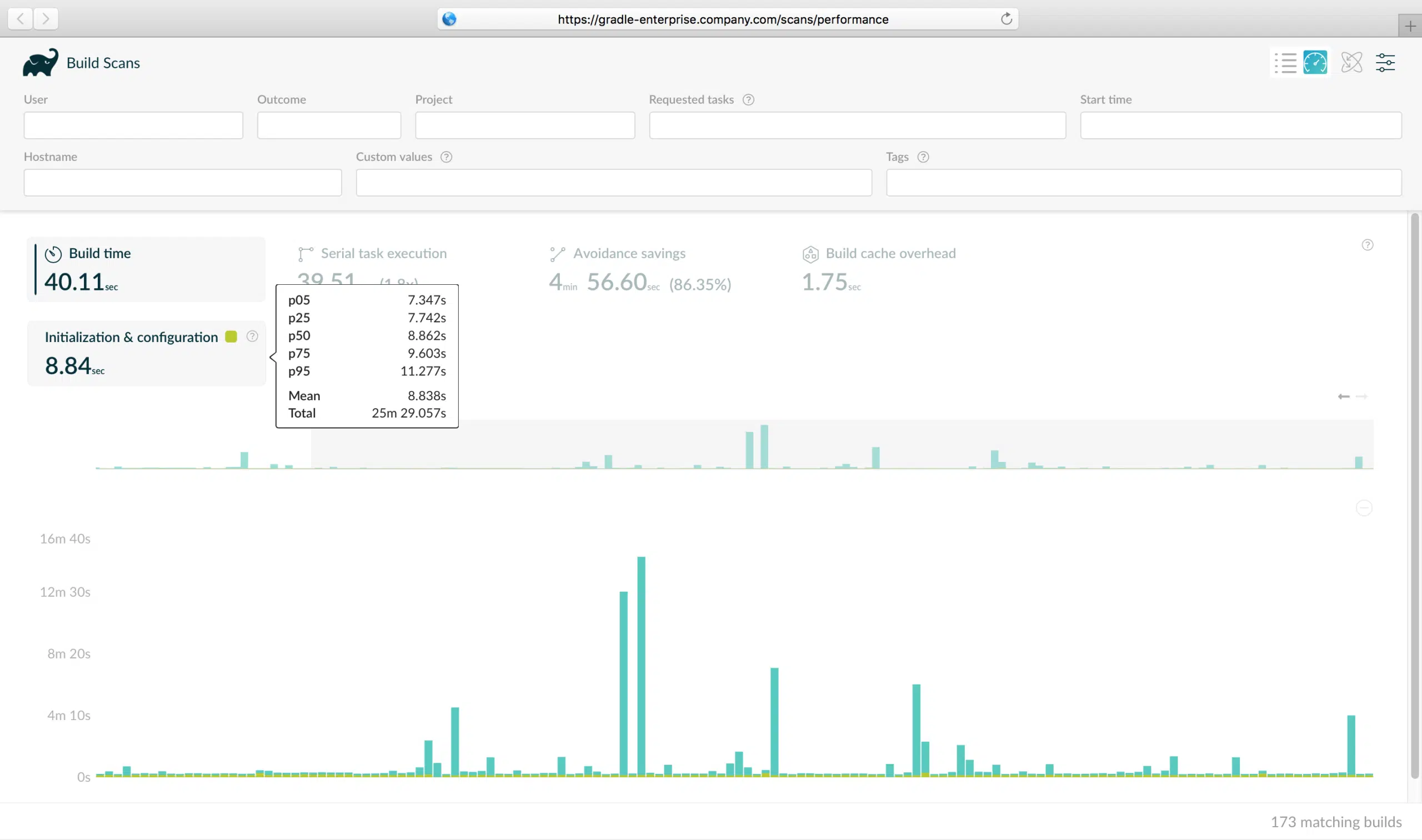Click the Project filter field
This screenshot has width=1422, height=840.
point(525,125)
